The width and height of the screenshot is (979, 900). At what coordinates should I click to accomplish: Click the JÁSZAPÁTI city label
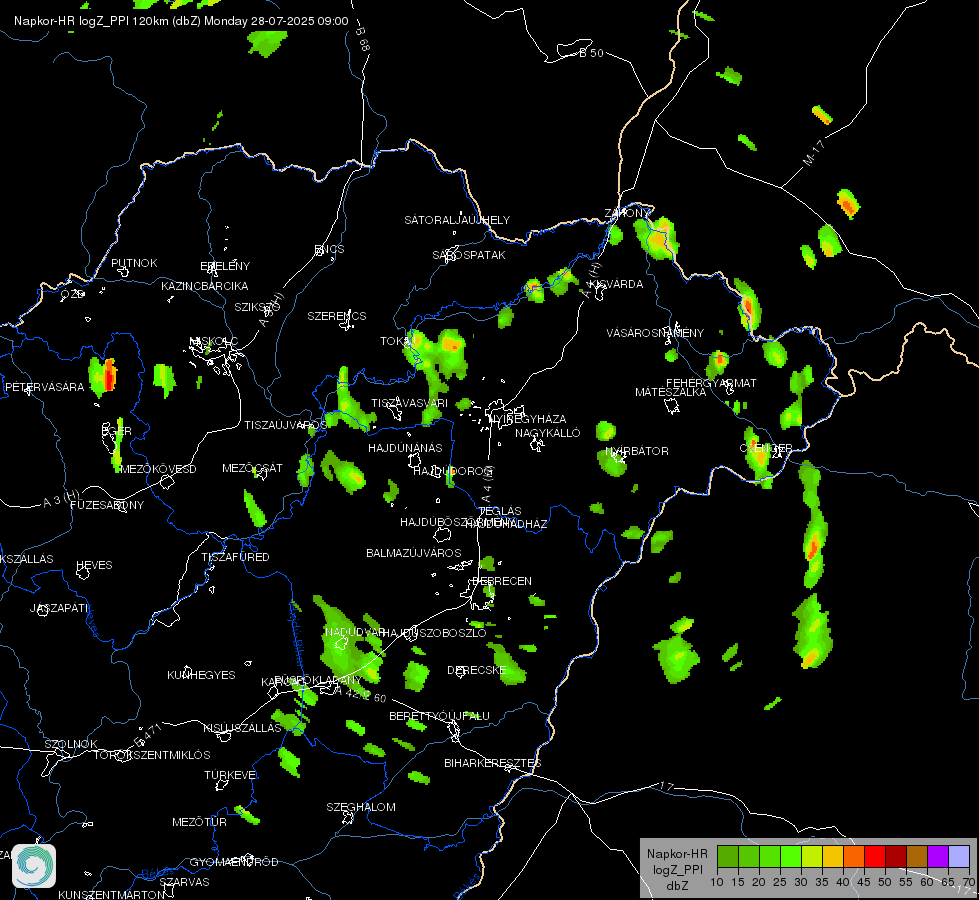coord(59,608)
